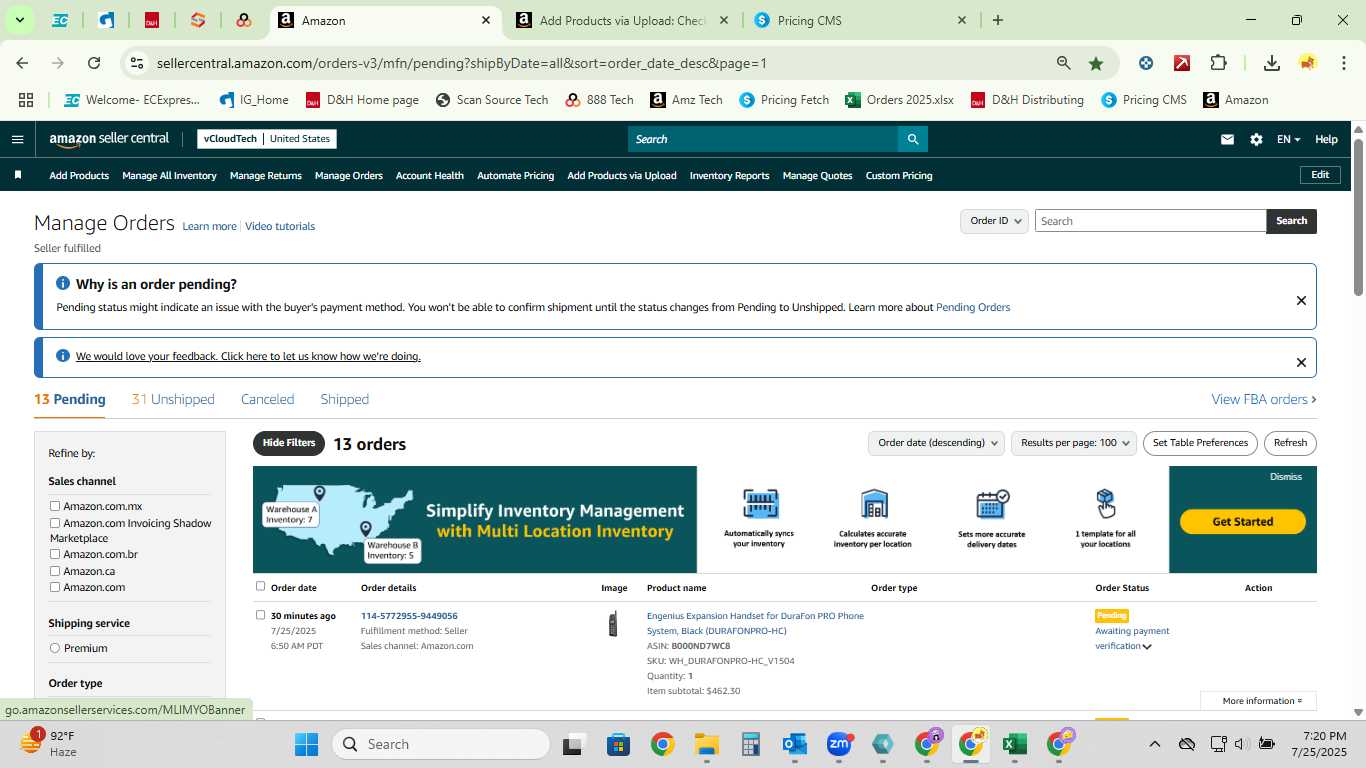Open Manage All Inventory menu item
The image size is (1366, 768).
click(169, 175)
